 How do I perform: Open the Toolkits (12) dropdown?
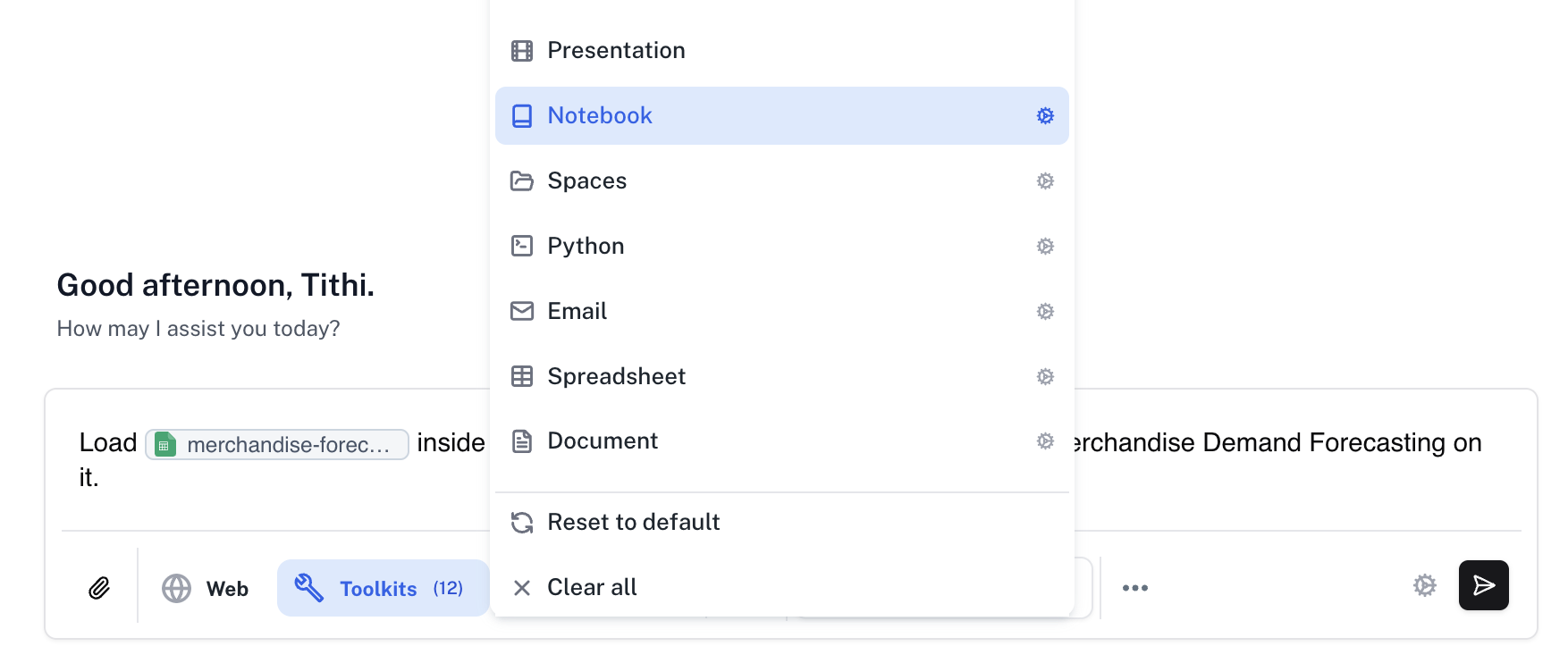pos(383,589)
